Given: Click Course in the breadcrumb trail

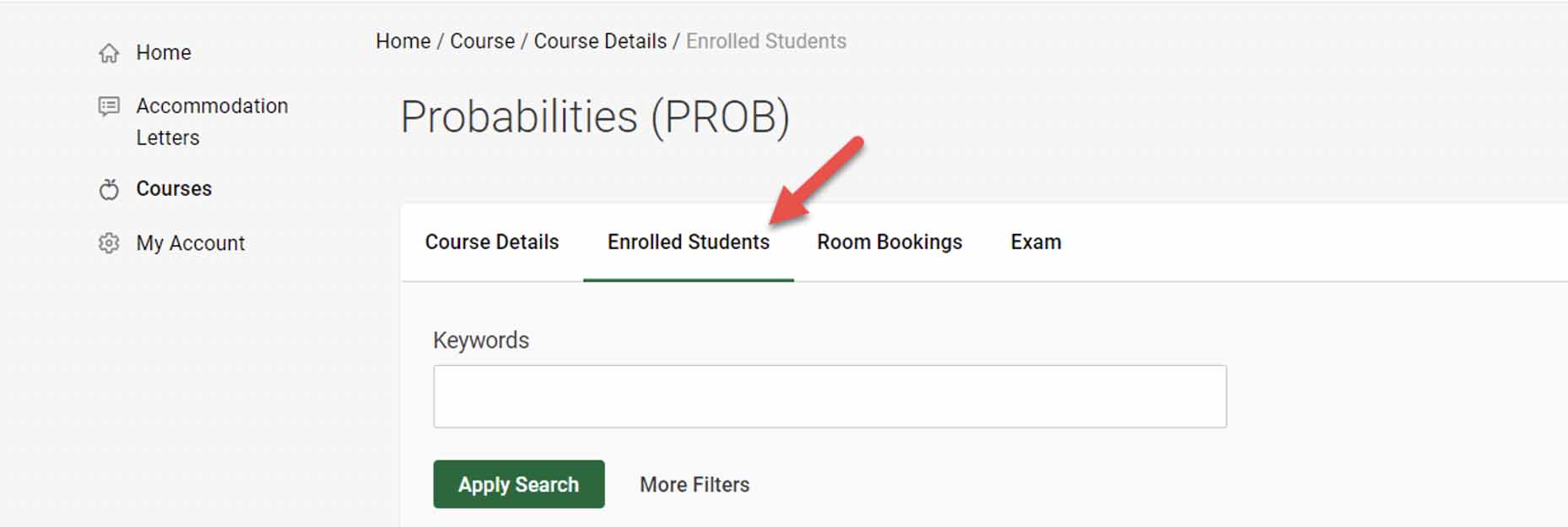Looking at the screenshot, I should [482, 41].
